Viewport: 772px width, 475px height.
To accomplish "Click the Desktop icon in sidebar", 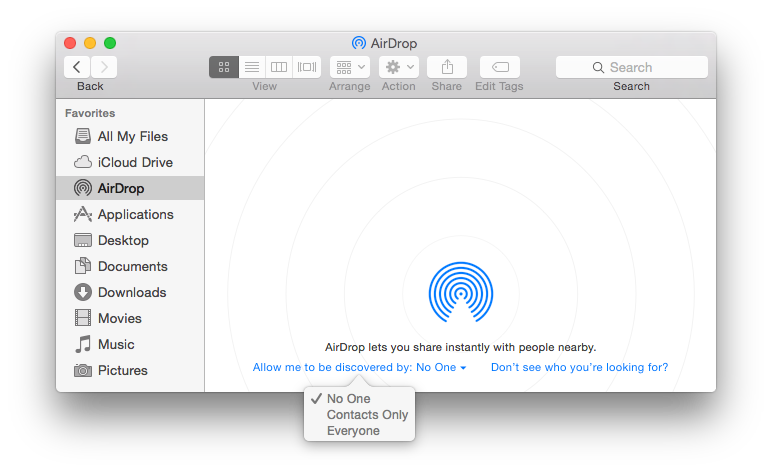I will (83, 240).
